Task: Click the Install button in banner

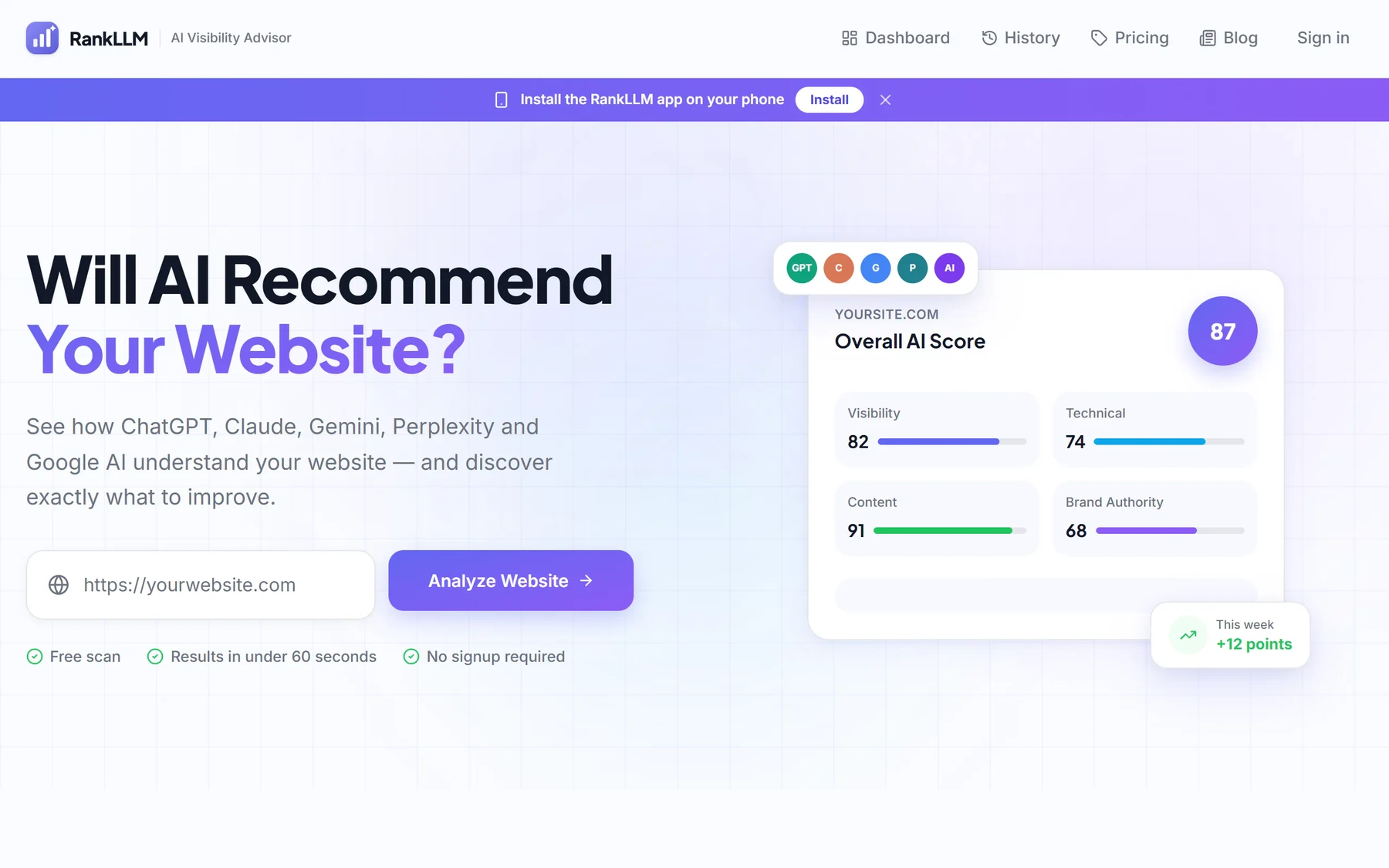Action: (830, 100)
